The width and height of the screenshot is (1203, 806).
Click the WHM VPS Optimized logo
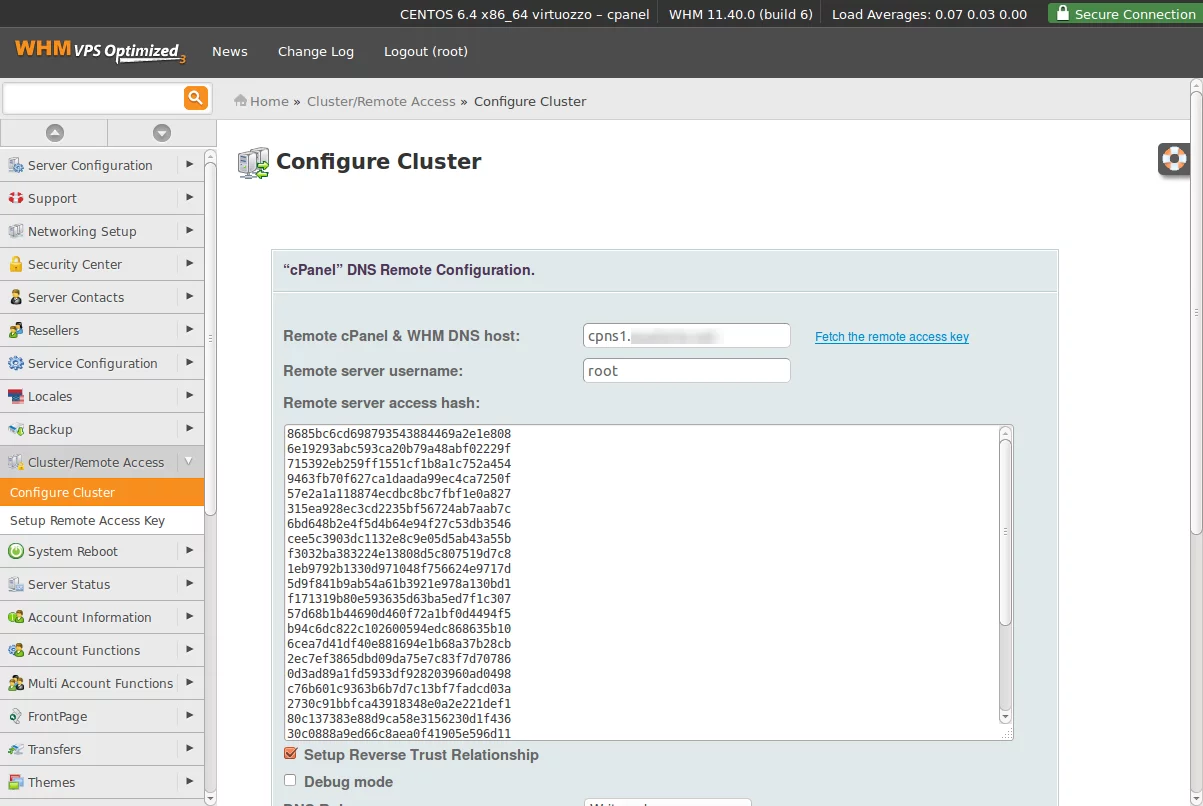coord(100,51)
